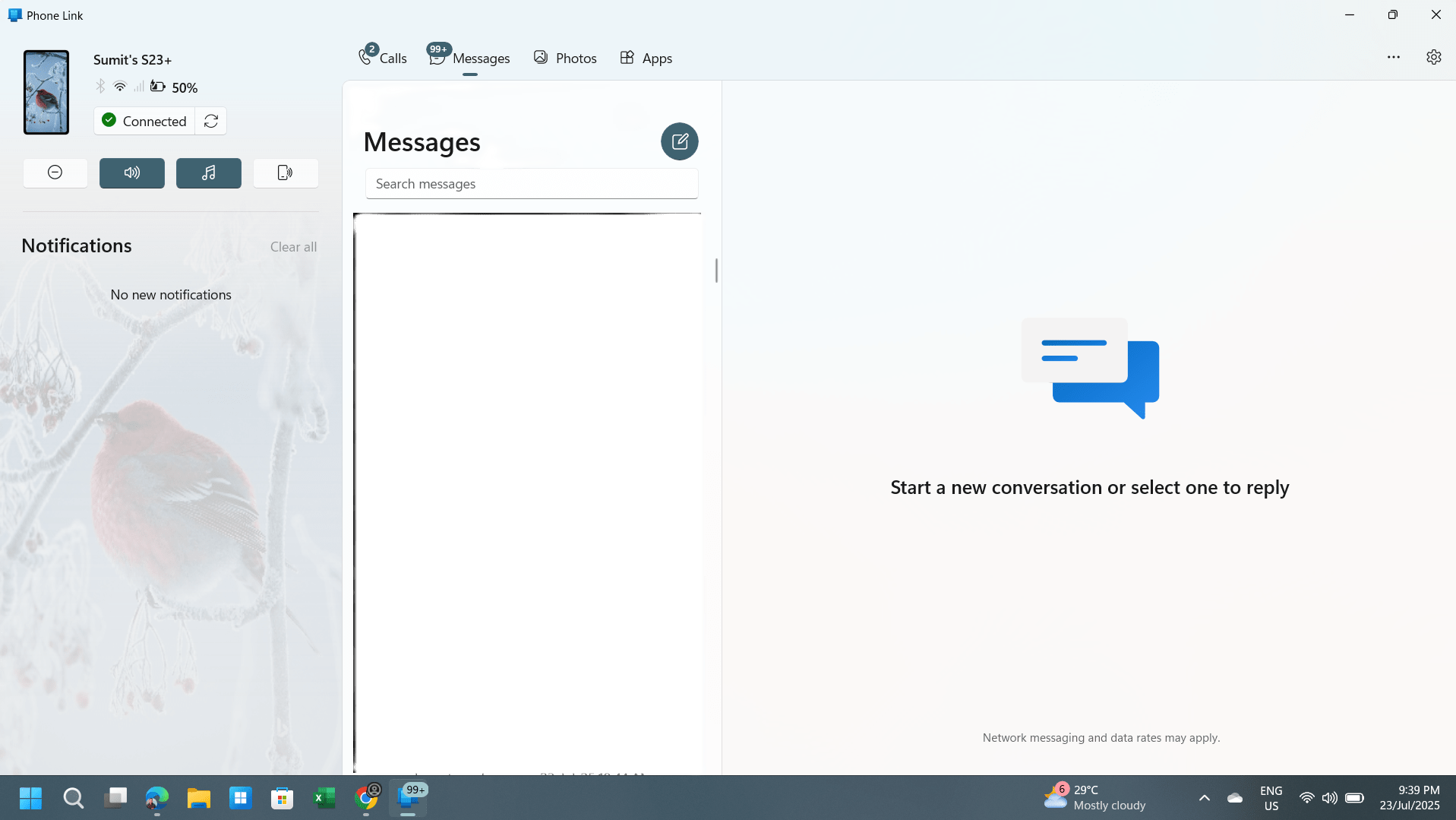The width and height of the screenshot is (1456, 820).
Task: Refresh the phone connection status
Action: 210,121
